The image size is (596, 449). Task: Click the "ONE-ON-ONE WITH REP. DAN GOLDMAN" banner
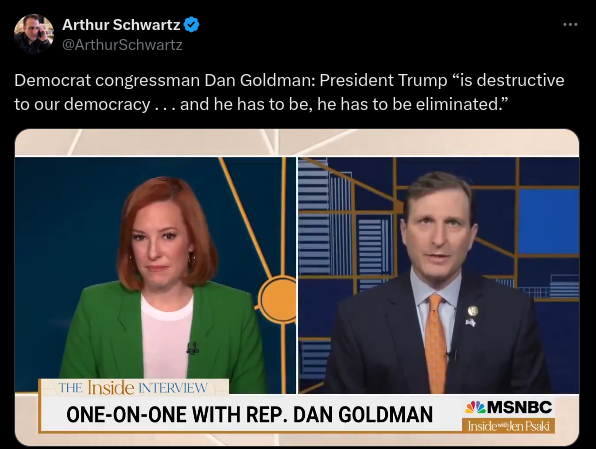pos(250,414)
